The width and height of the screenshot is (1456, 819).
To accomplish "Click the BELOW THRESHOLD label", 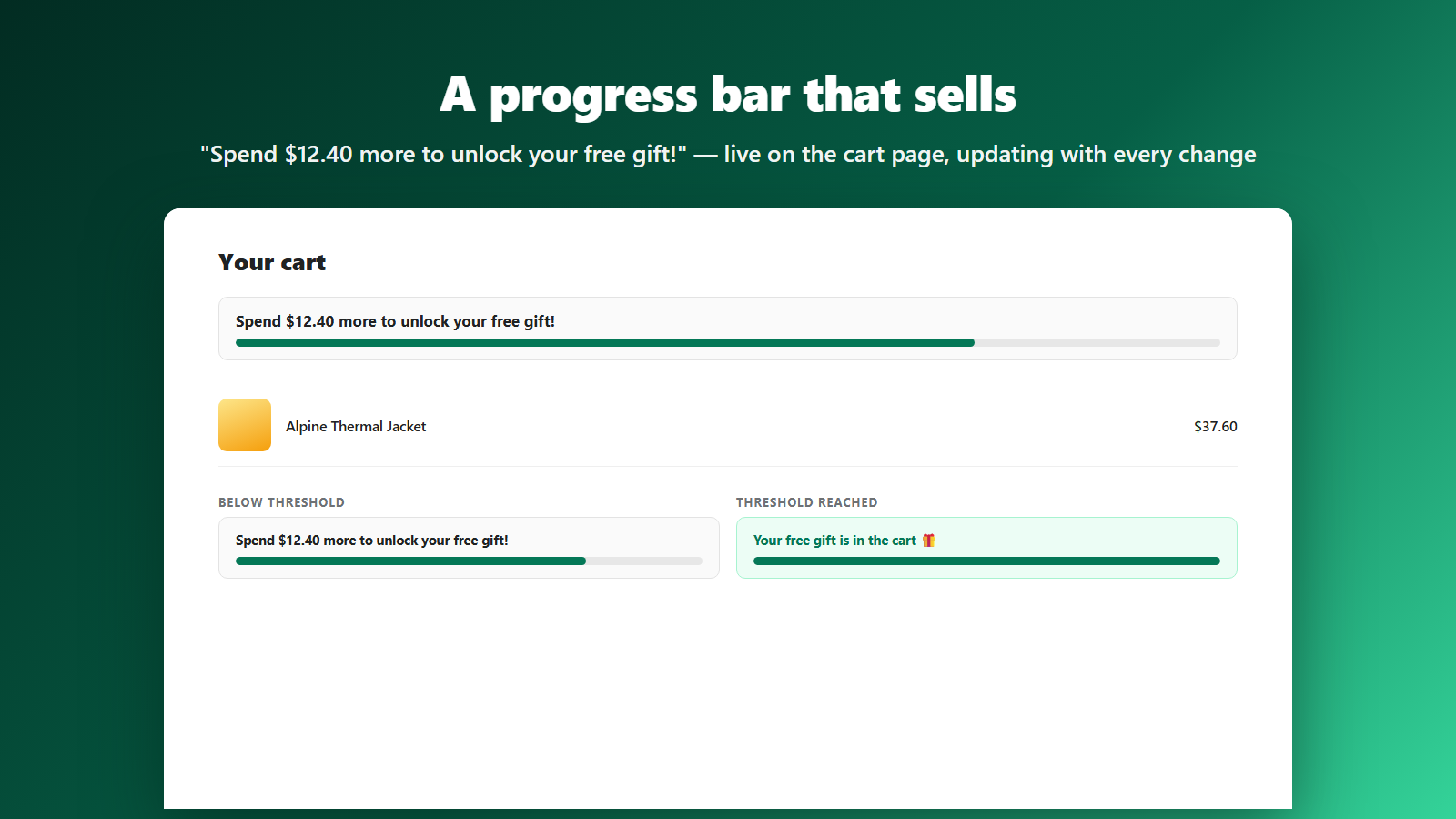I will 281,502.
